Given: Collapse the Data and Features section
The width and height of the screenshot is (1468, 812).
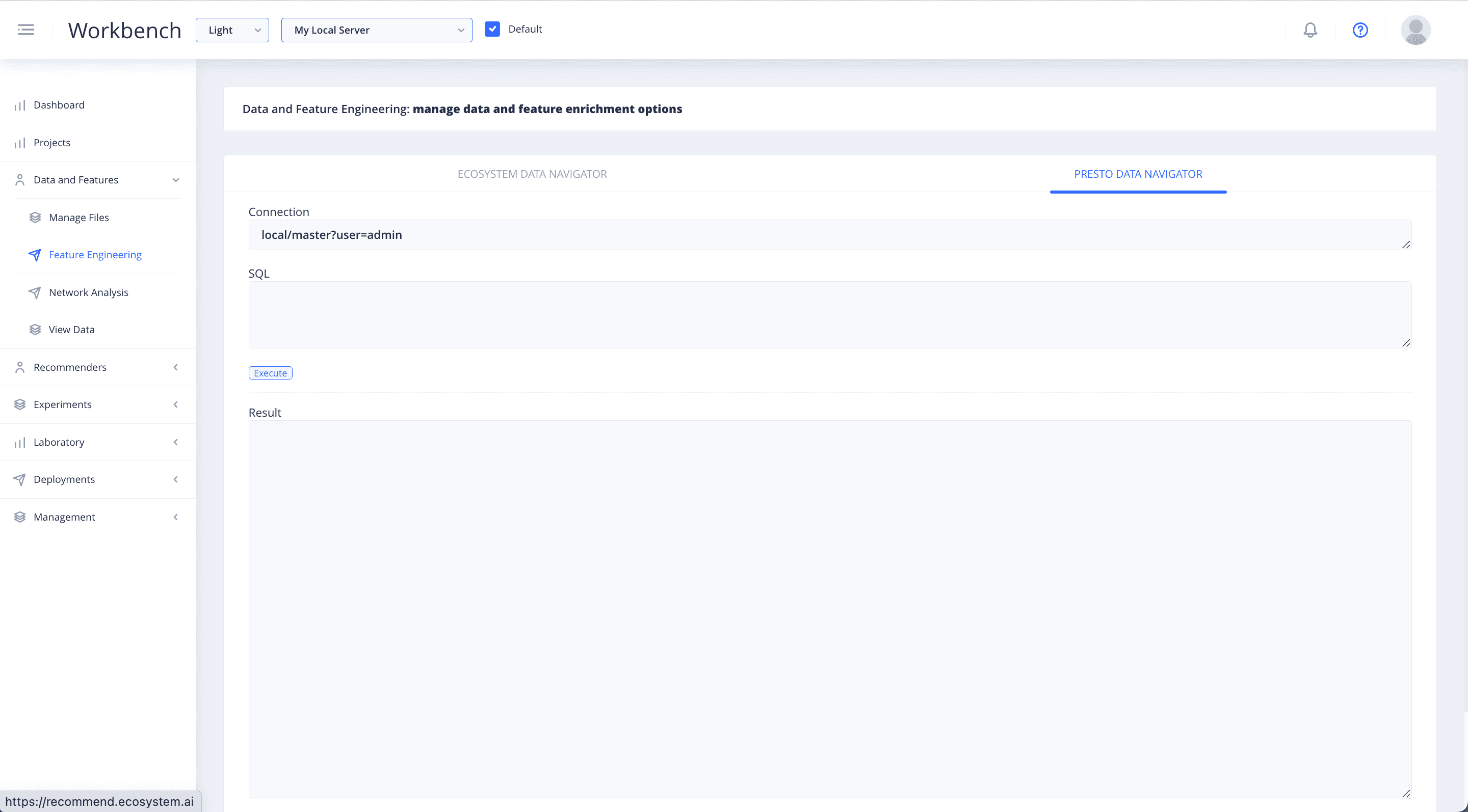Looking at the screenshot, I should click(175, 180).
